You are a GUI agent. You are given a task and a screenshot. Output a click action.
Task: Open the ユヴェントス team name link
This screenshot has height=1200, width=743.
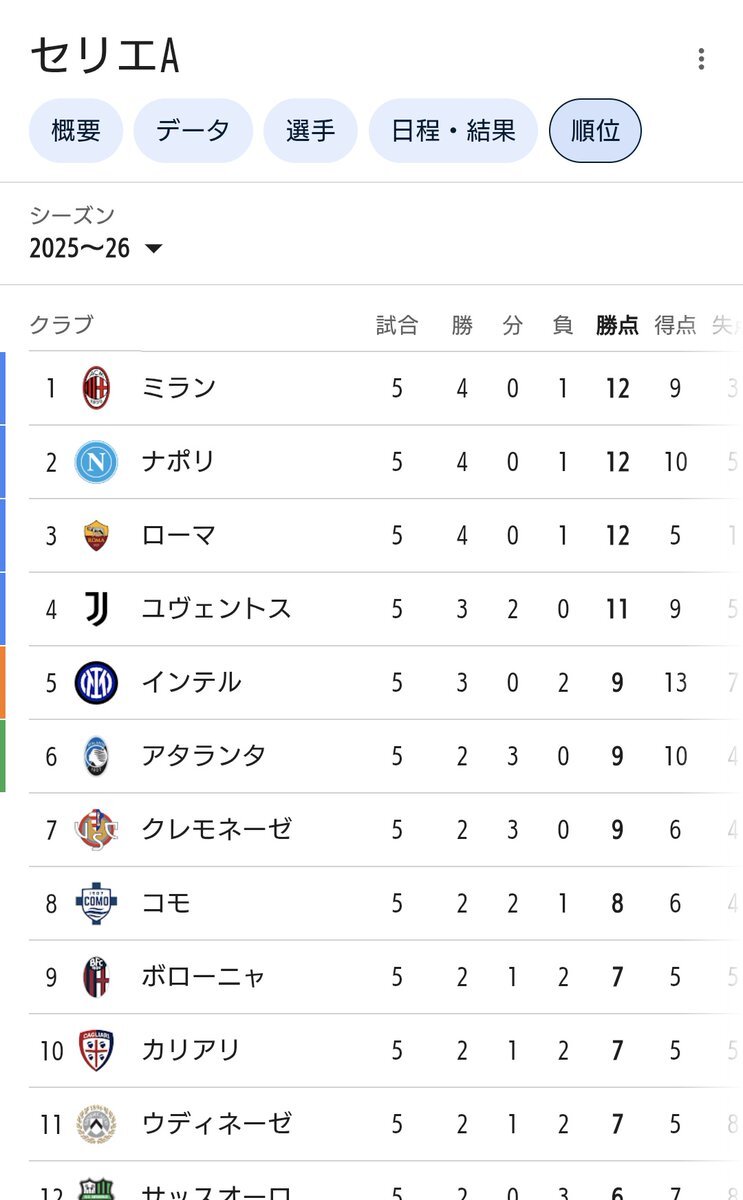pos(216,609)
